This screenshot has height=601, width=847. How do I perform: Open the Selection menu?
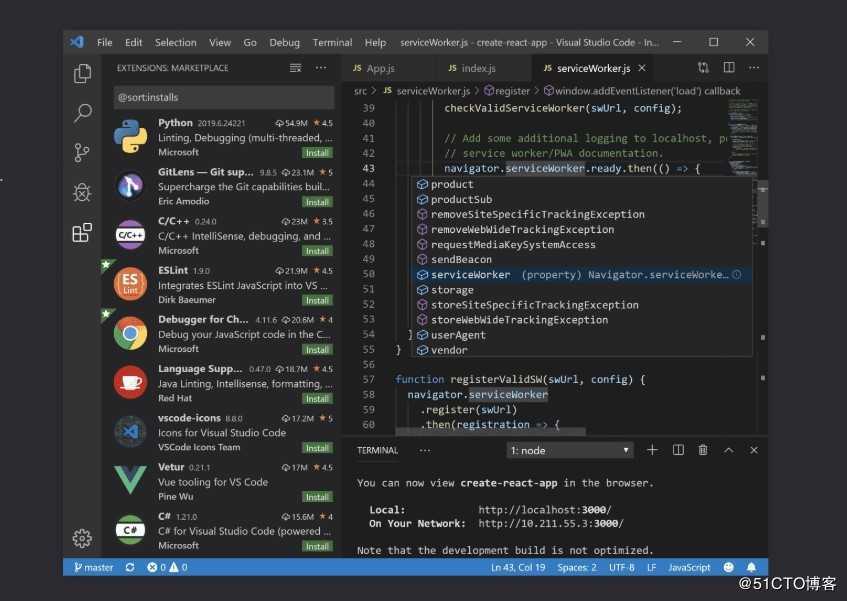coord(176,42)
